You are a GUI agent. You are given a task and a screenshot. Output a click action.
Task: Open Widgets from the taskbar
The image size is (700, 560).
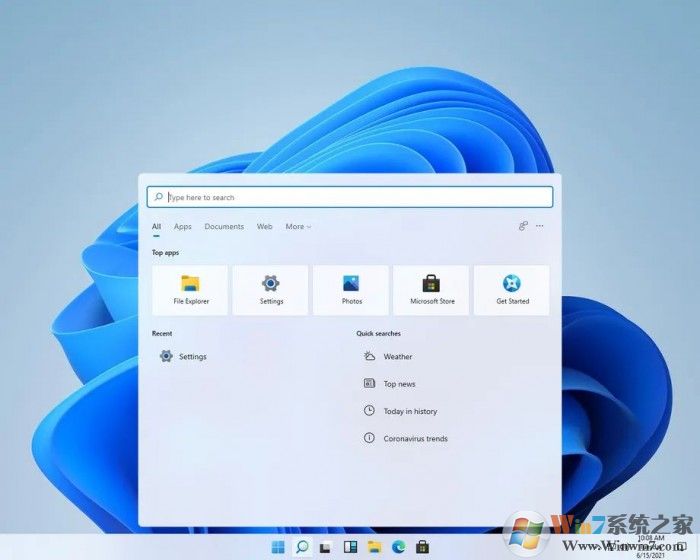click(350, 547)
